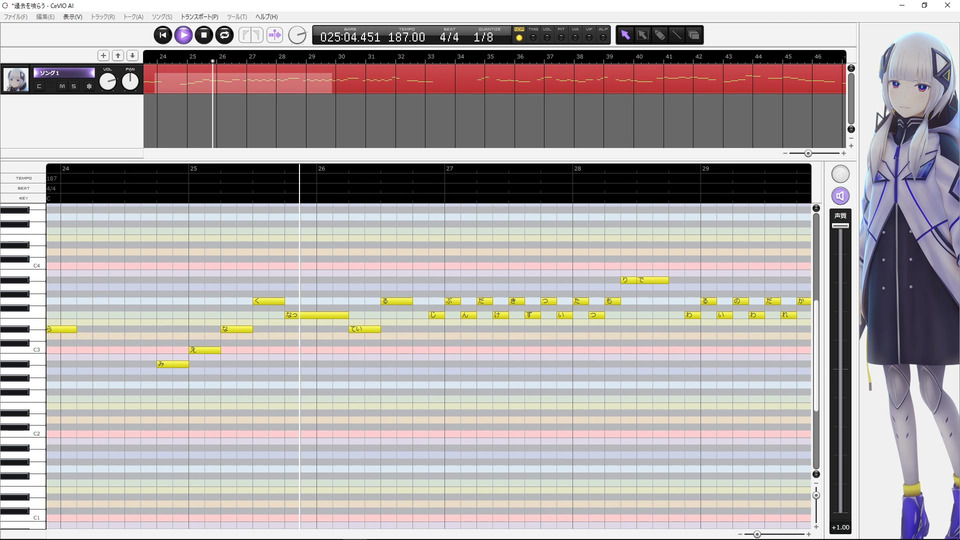Click the piano roll horizontal zoom slider

pos(757,534)
